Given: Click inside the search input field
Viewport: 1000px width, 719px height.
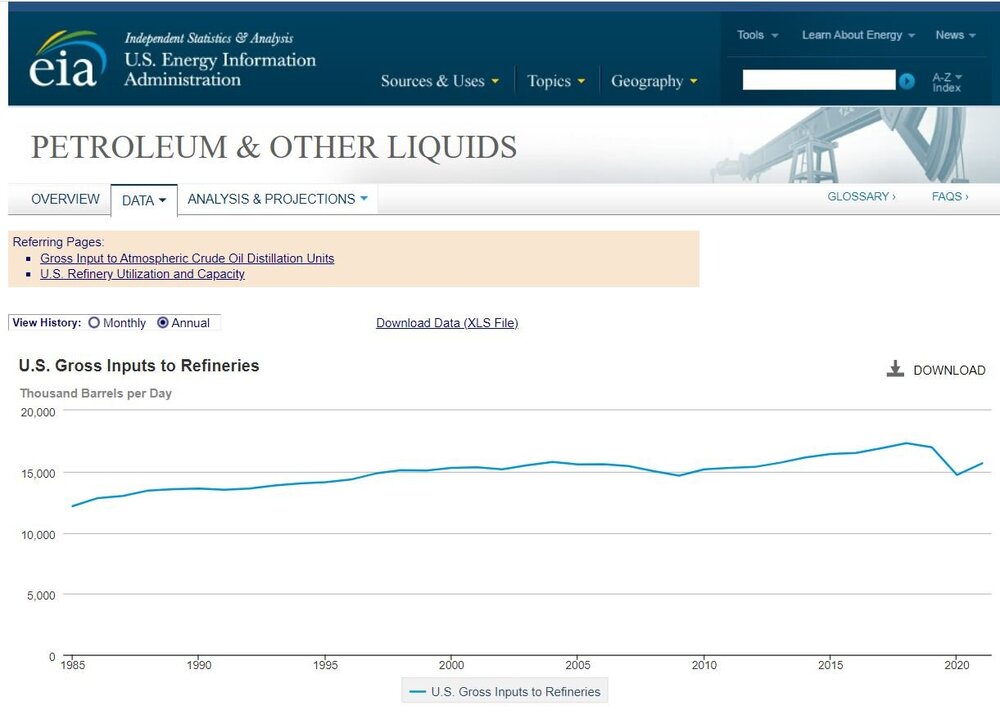Looking at the screenshot, I should tap(818, 79).
